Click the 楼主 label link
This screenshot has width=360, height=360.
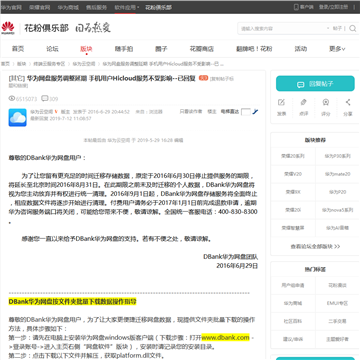click(212, 112)
